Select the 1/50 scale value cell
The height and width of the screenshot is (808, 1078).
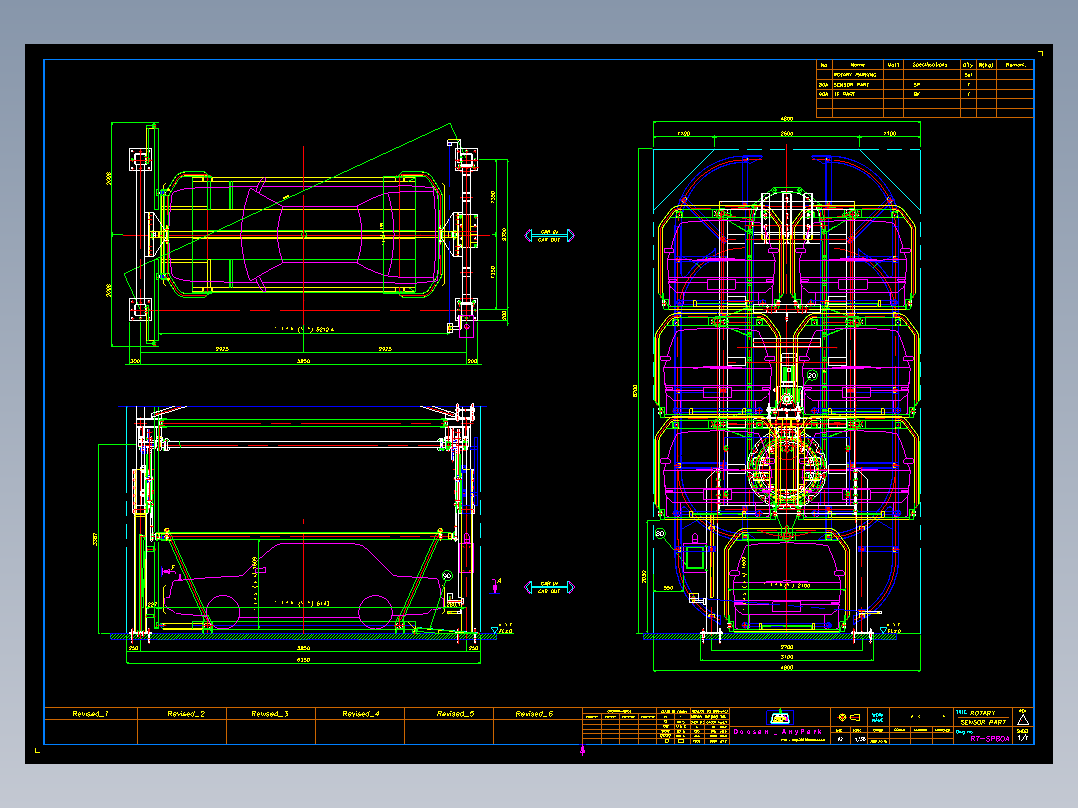[860, 739]
